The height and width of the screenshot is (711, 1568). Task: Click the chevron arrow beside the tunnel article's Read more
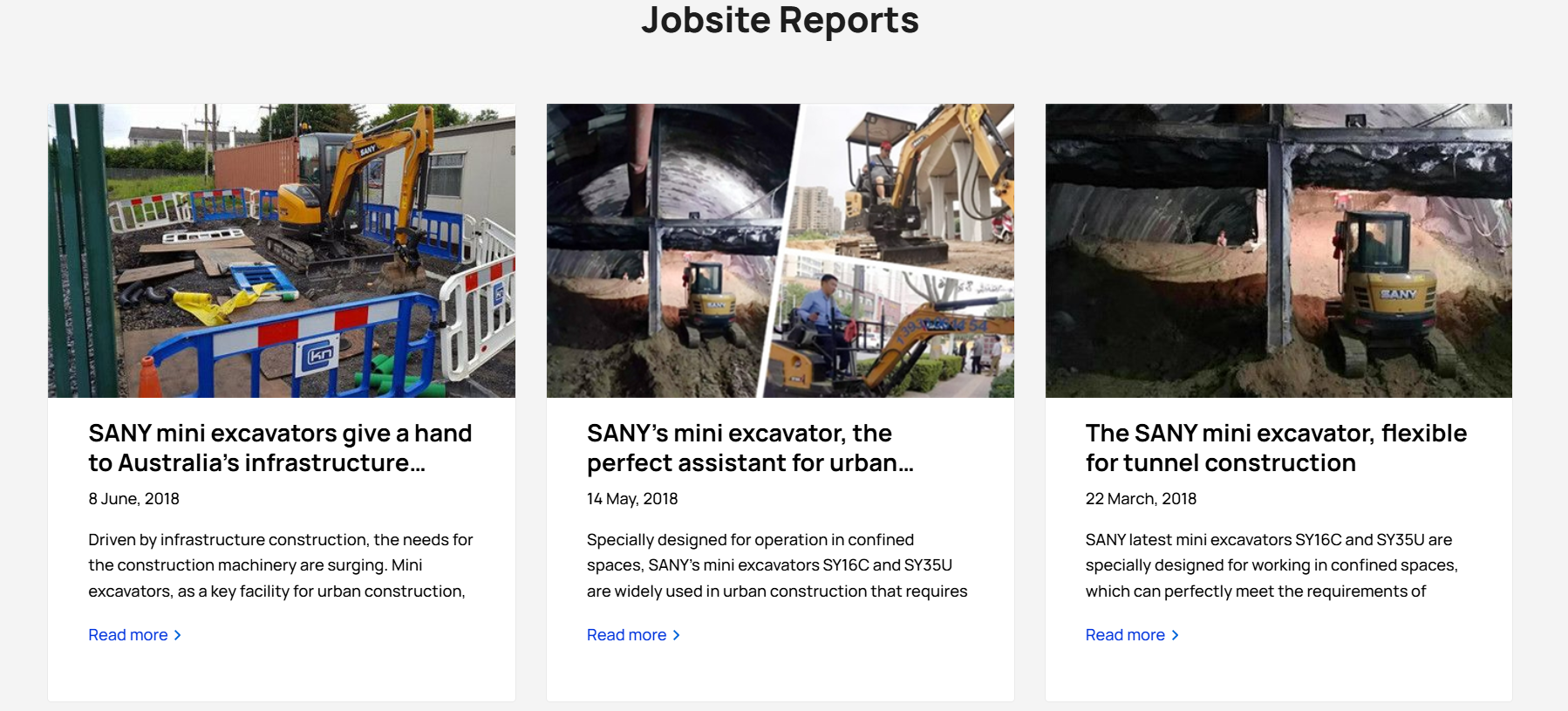1175,635
